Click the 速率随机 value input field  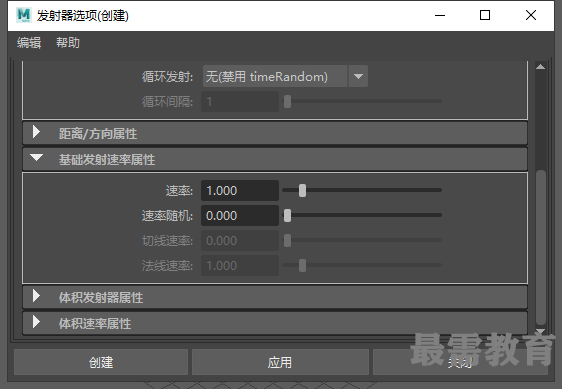coord(240,215)
